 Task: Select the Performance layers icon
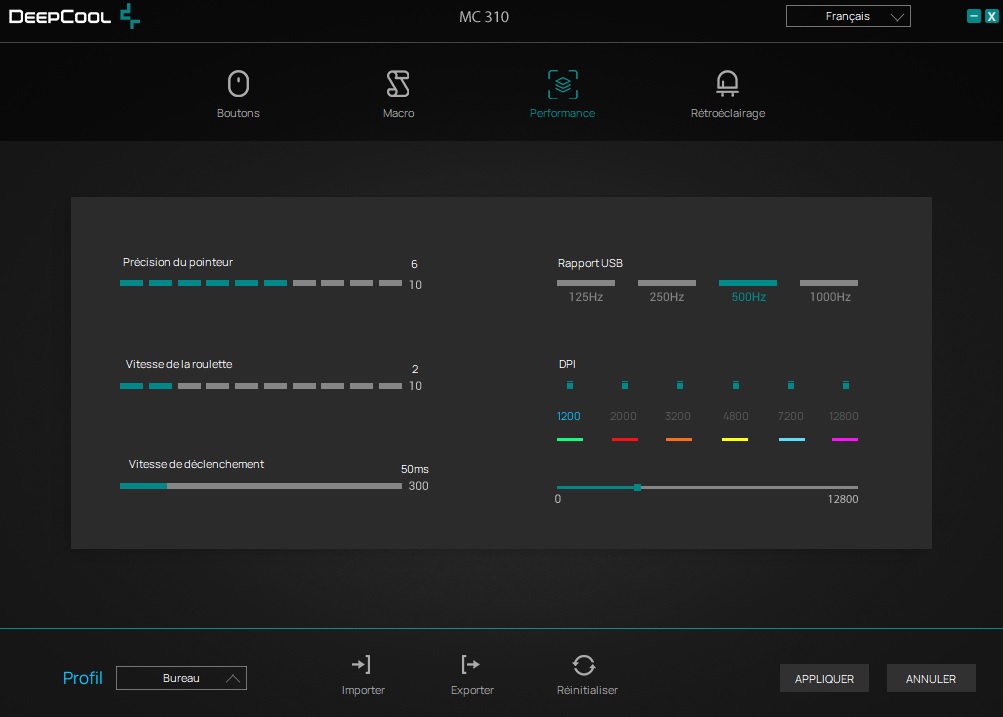tap(563, 84)
